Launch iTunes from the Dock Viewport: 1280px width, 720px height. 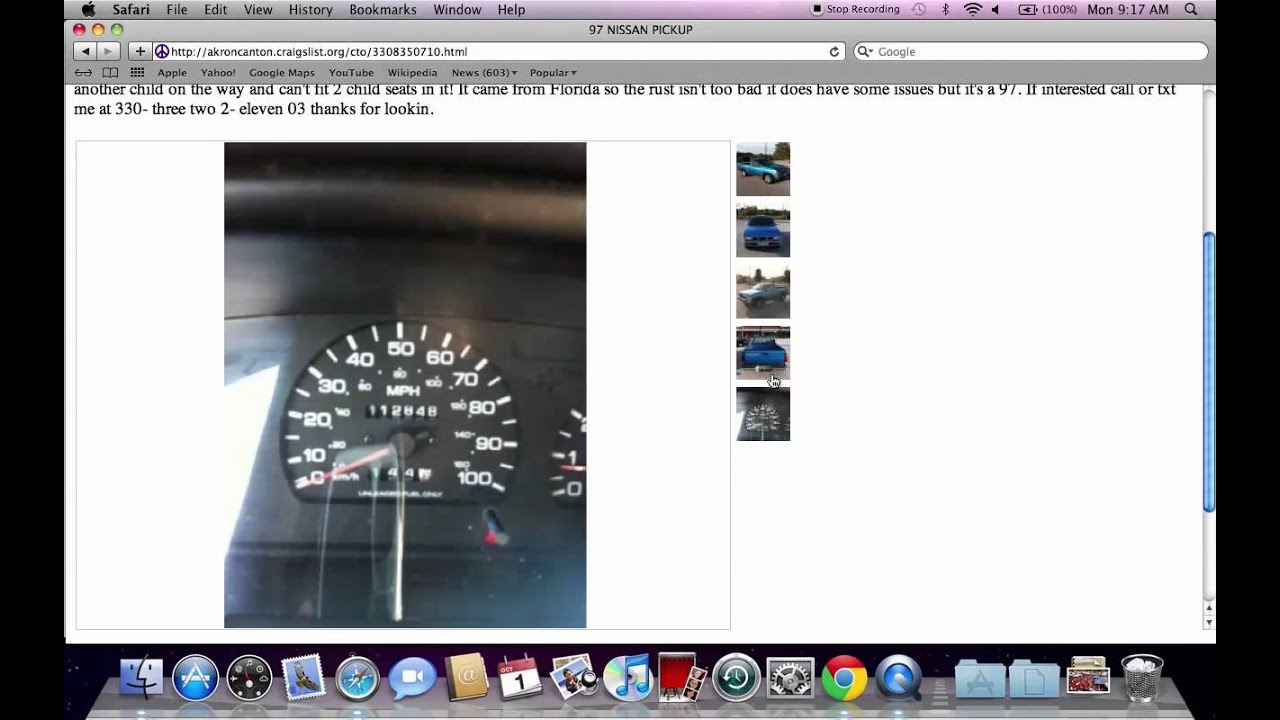(628, 678)
